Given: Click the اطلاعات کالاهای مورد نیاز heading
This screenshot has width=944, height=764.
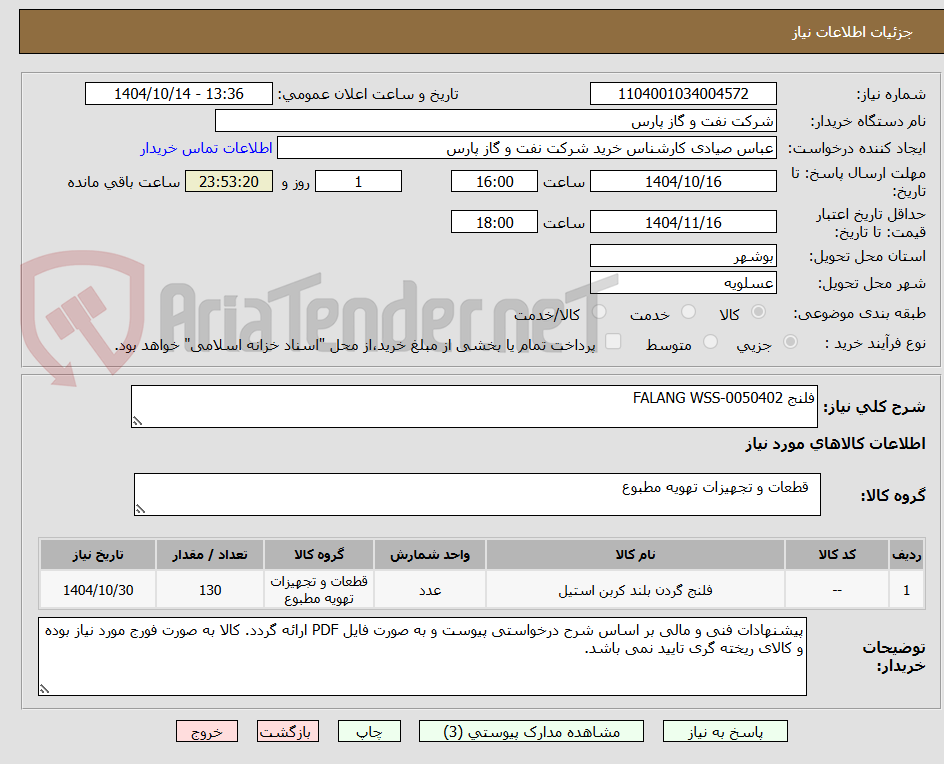Looking at the screenshot, I should (835, 444).
